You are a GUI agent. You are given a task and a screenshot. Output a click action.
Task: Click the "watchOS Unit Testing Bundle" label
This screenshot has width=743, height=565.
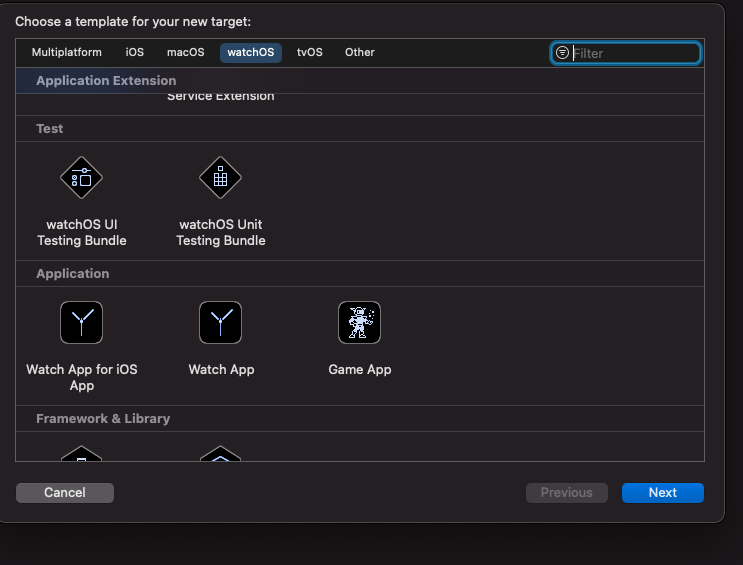221,232
